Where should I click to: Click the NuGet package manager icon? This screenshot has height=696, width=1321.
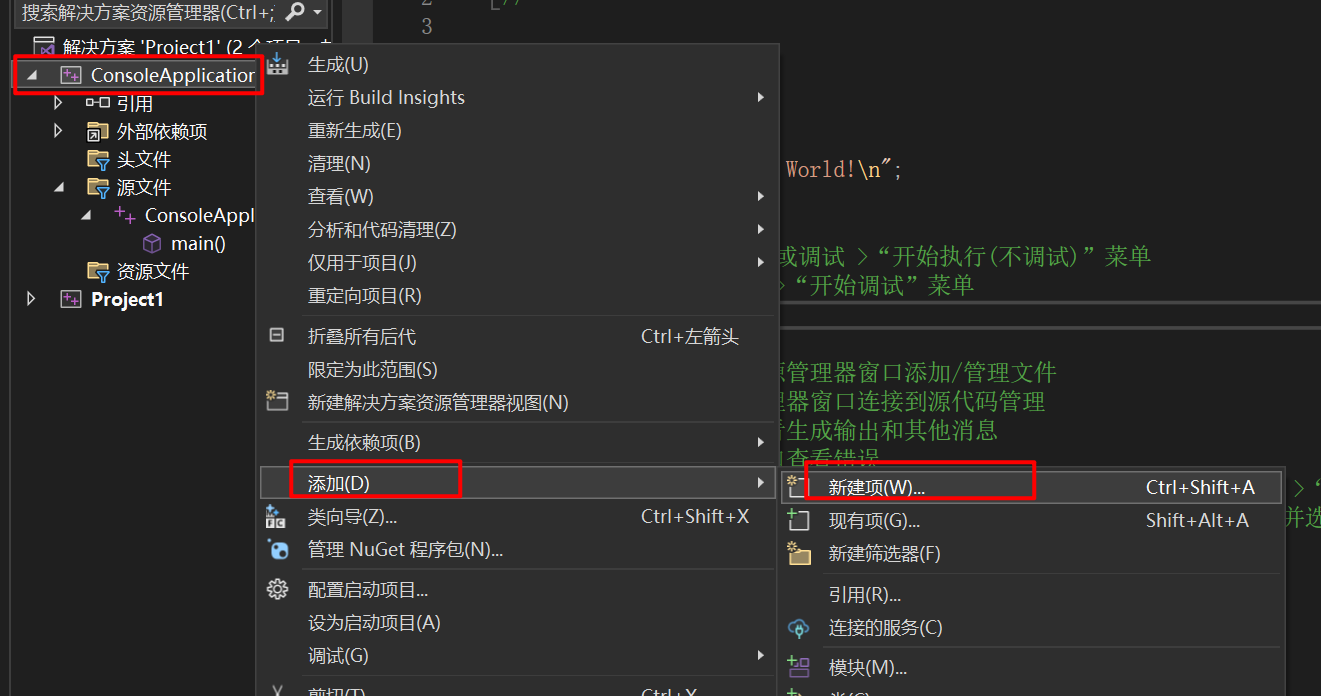coord(277,549)
